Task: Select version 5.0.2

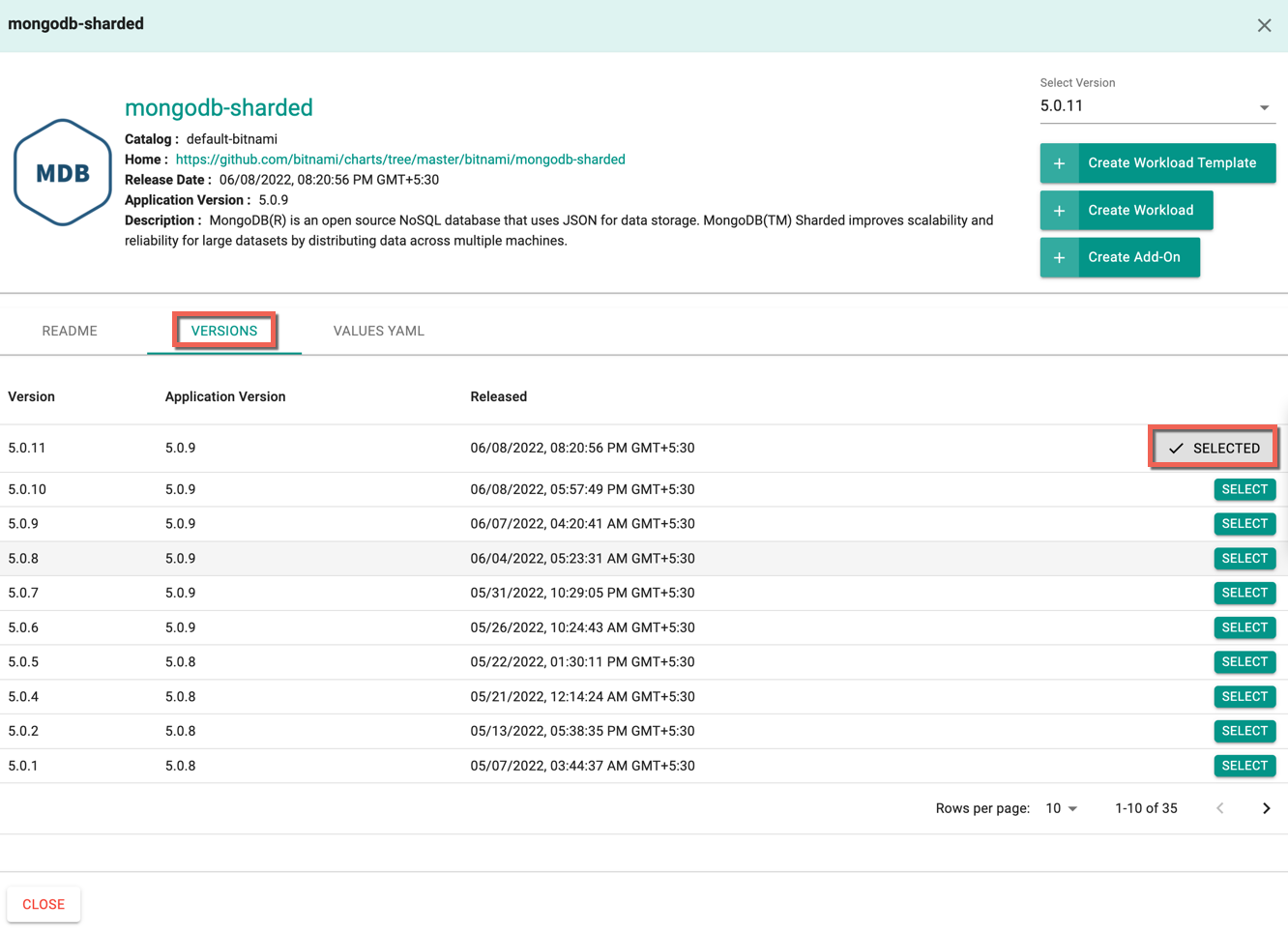Action: 1244,731
